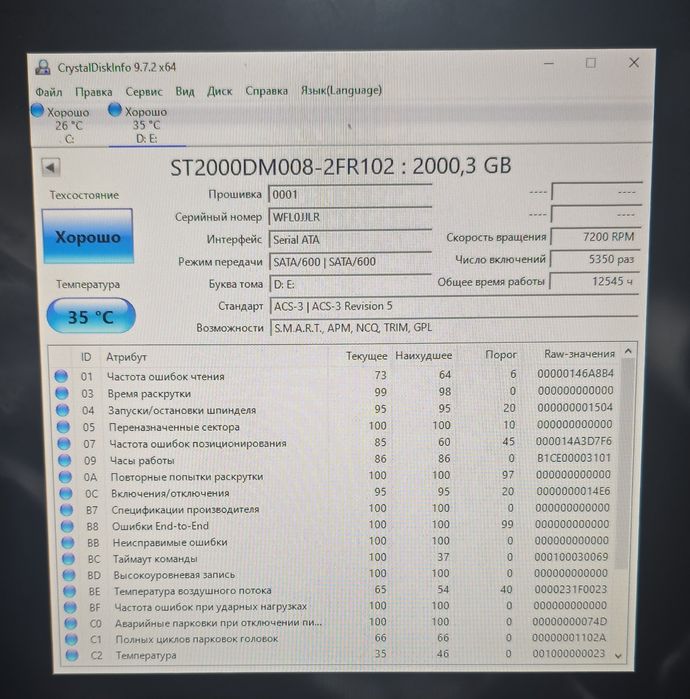This screenshot has height=699, width=690.
Task: Click status dot for Часы работы
Action: (x=65, y=460)
